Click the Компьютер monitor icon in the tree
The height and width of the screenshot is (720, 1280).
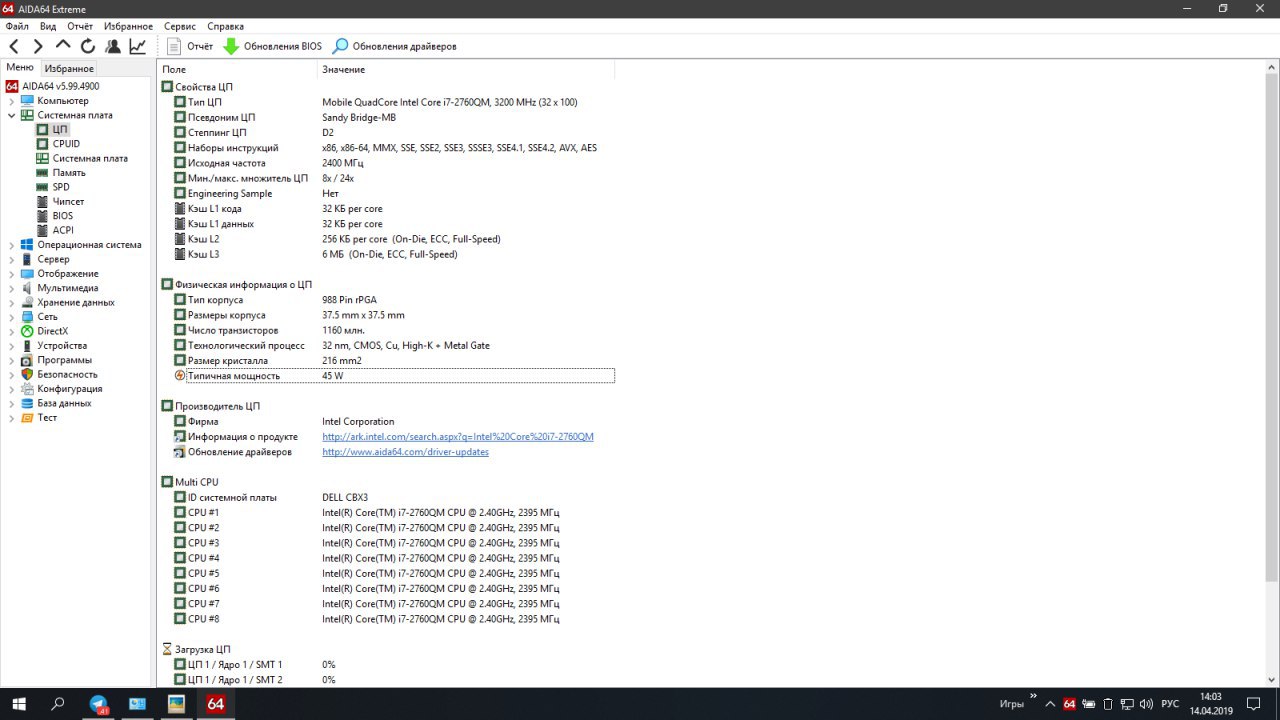point(27,101)
